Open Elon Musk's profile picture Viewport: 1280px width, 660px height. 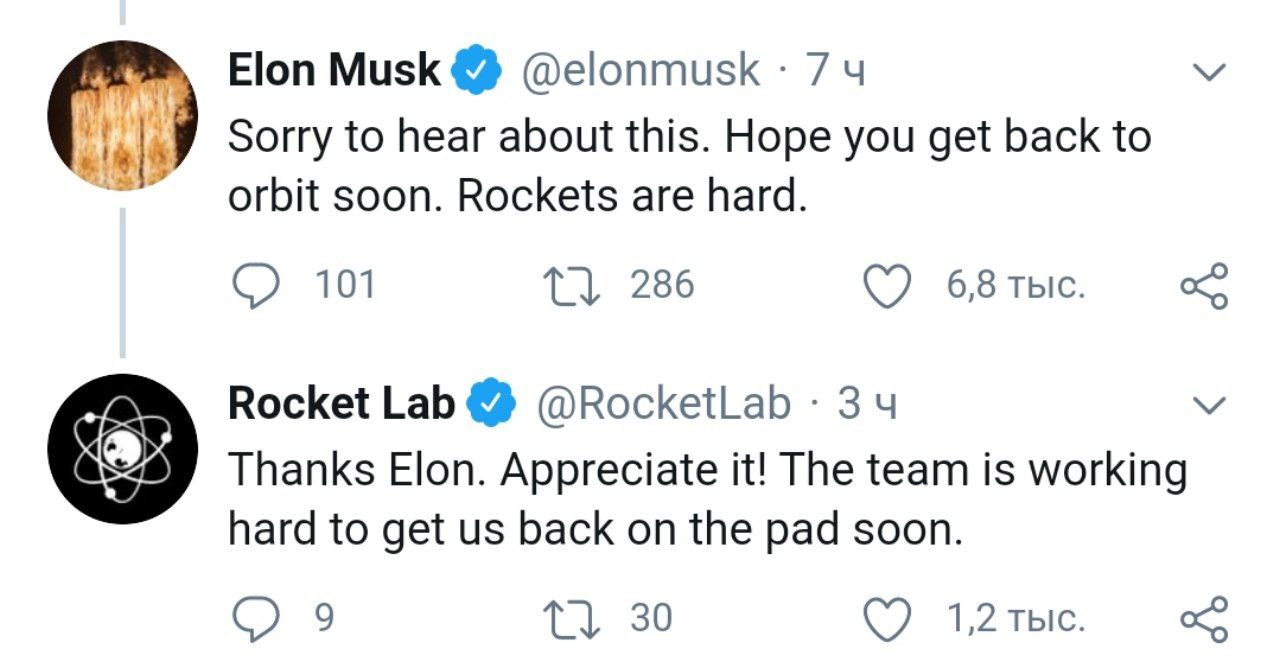point(122,115)
